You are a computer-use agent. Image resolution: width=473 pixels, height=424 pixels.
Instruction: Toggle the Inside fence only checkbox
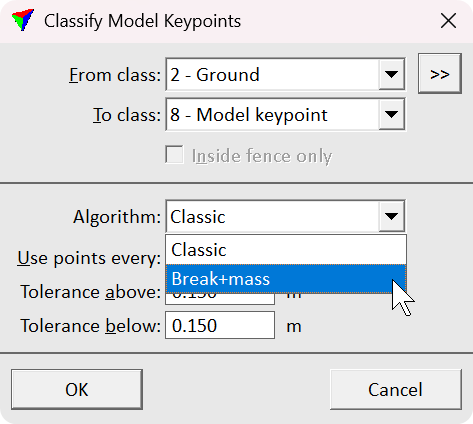click(174, 155)
